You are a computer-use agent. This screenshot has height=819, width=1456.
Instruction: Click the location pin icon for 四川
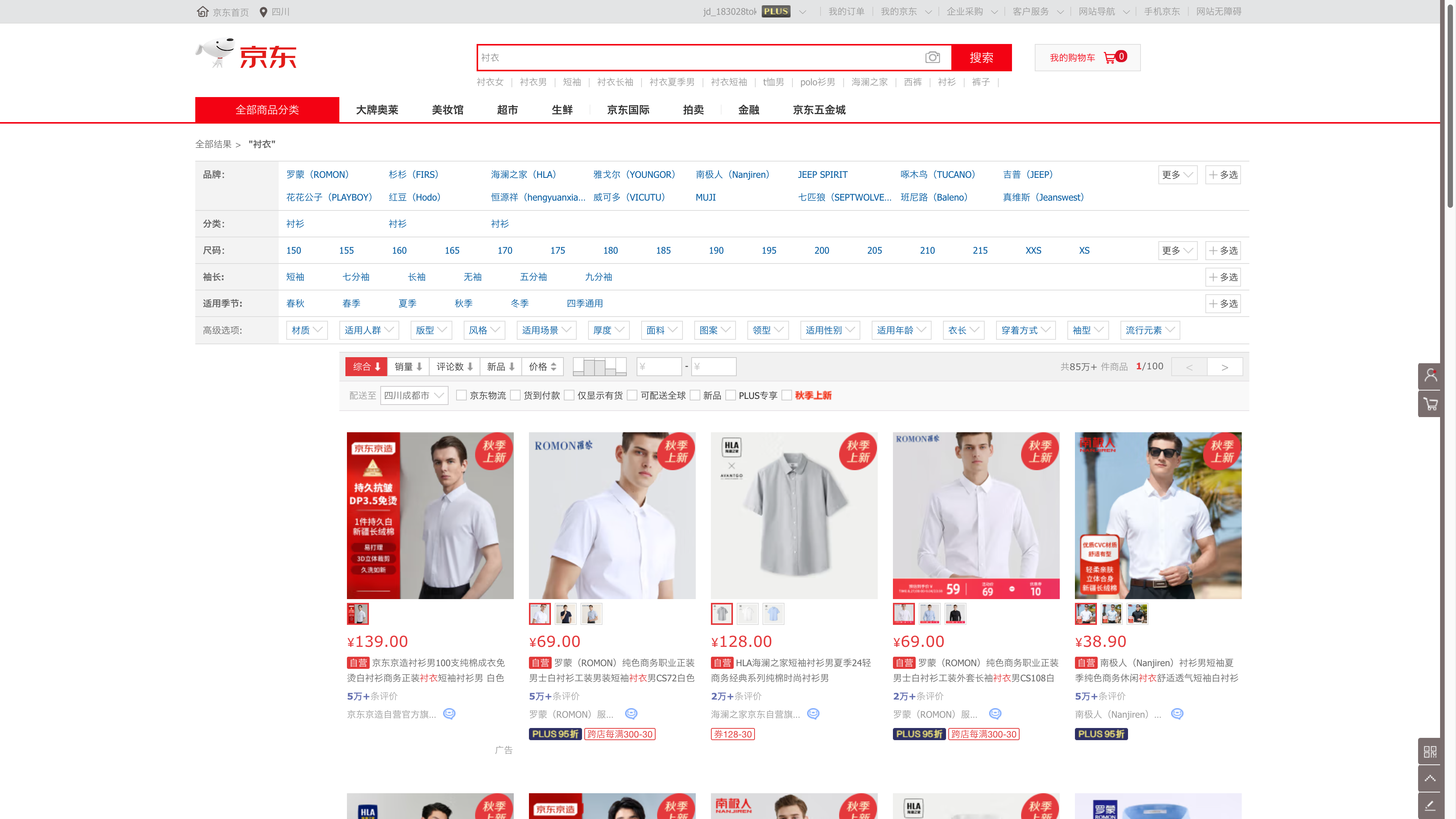(264, 12)
